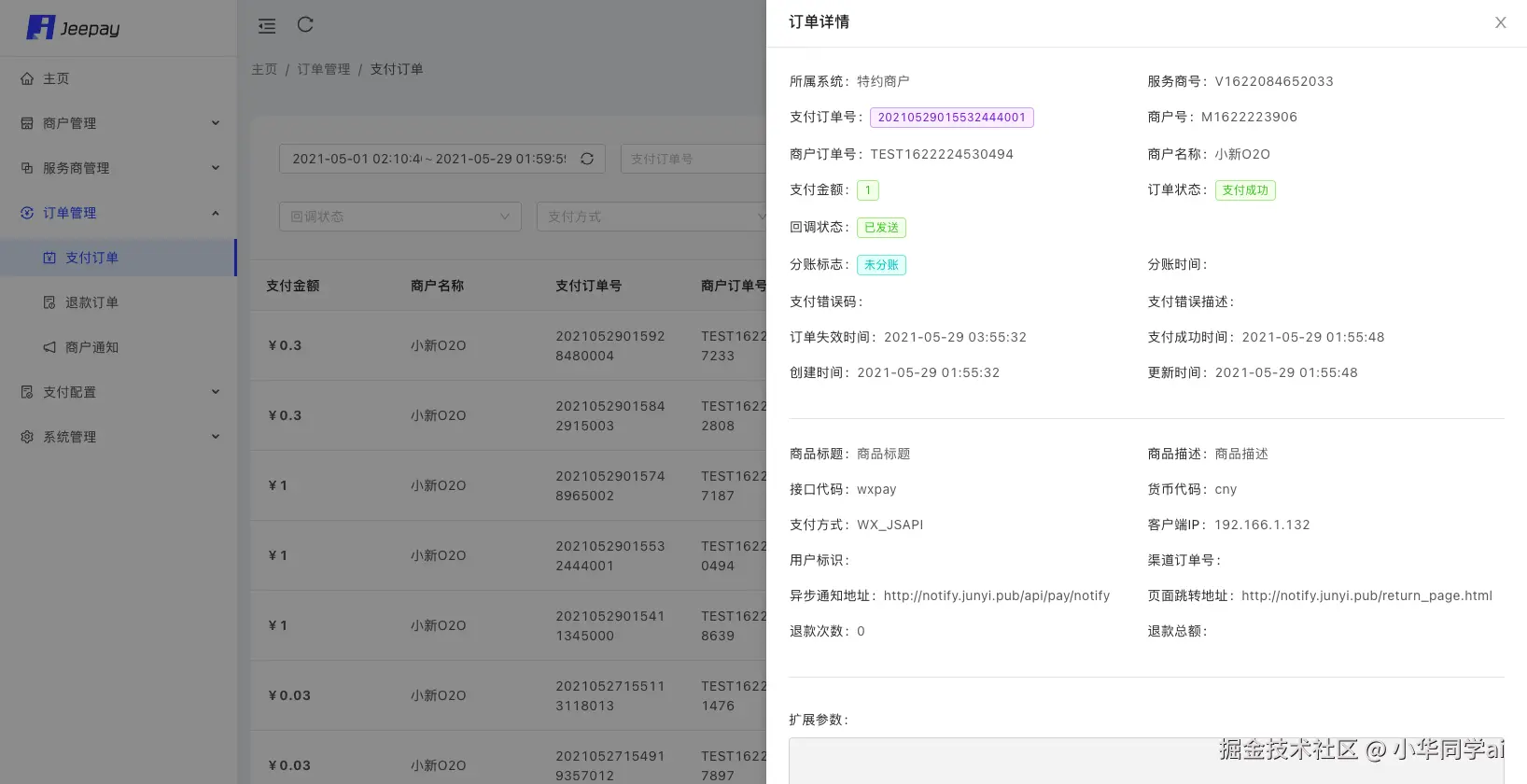Click the 支付成功 status tag
The width and height of the screenshot is (1527, 784).
click(x=1245, y=190)
